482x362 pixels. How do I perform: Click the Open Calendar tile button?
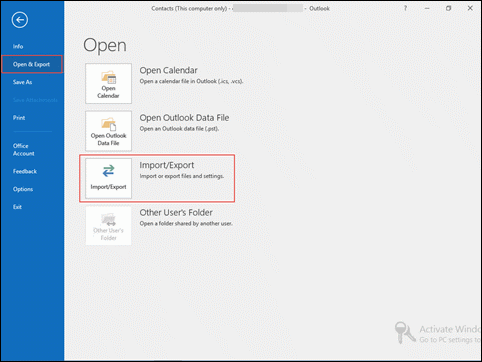[x=108, y=83]
